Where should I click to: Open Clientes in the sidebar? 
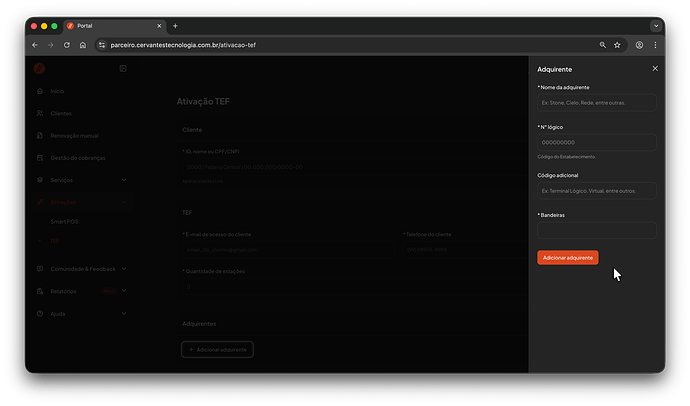click(60, 113)
